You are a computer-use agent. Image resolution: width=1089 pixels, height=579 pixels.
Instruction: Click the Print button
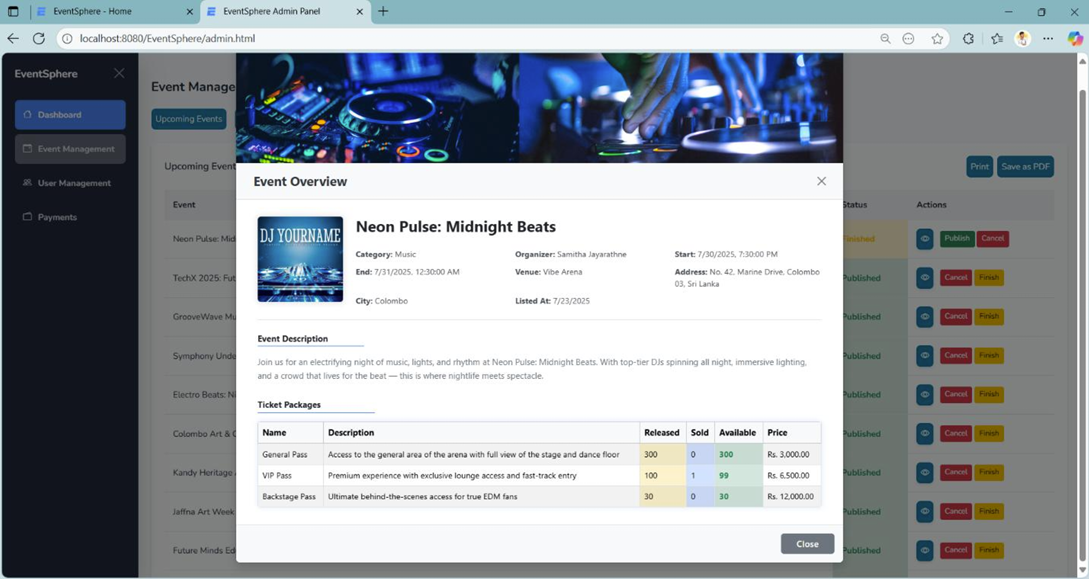click(x=979, y=167)
